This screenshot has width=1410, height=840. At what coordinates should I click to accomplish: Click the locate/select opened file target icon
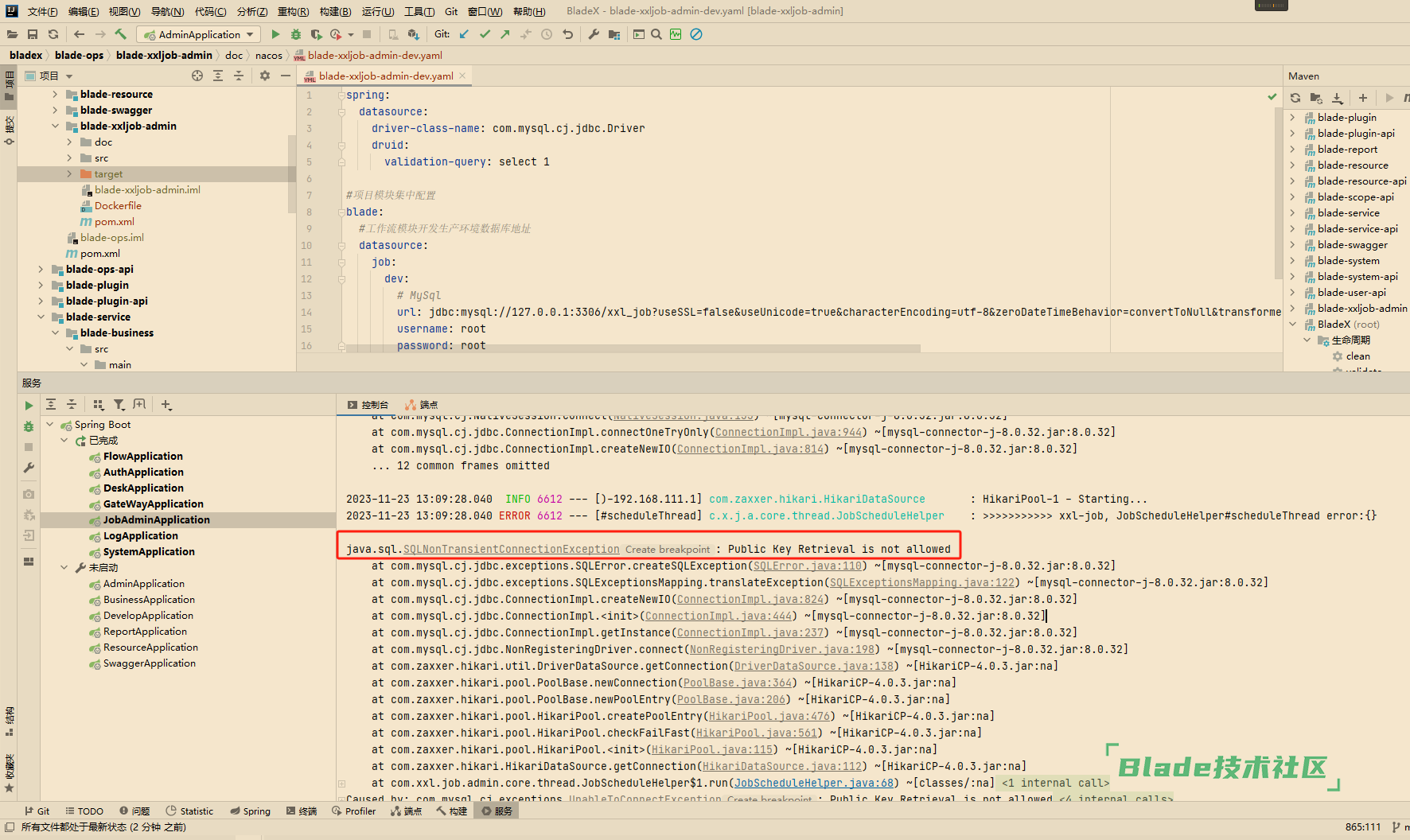[197, 76]
